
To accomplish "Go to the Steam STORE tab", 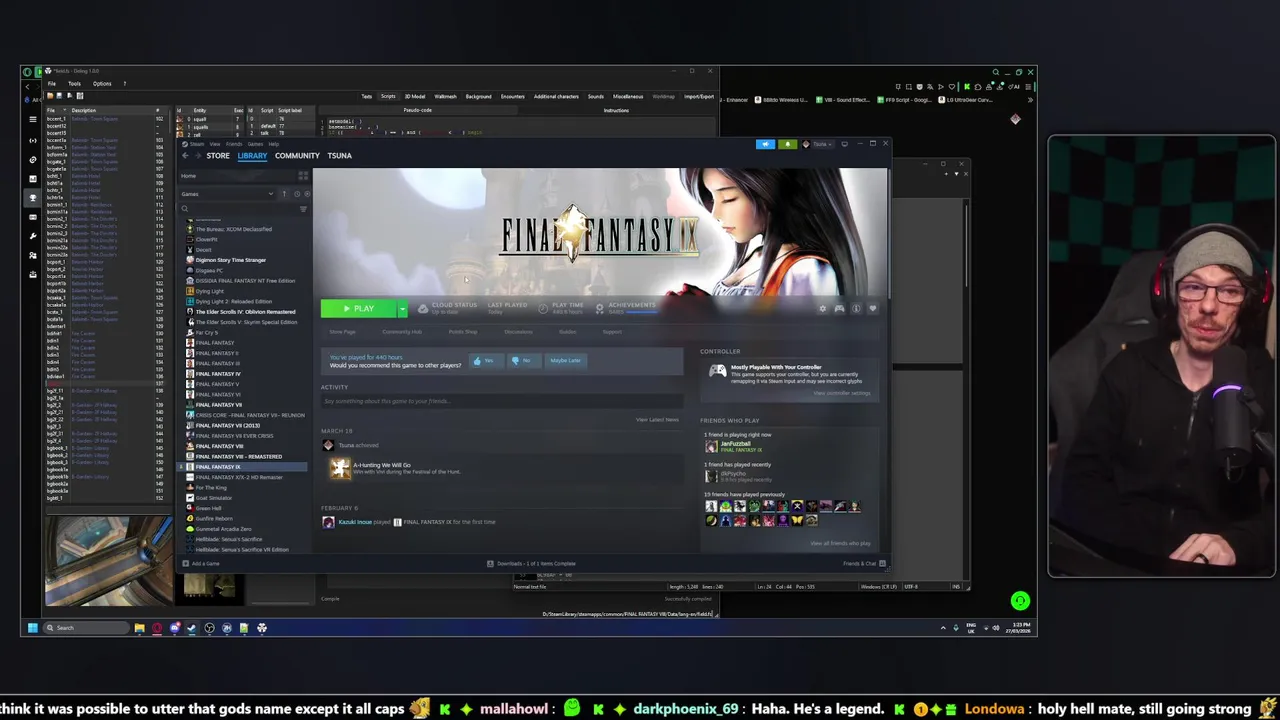I will tap(218, 155).
